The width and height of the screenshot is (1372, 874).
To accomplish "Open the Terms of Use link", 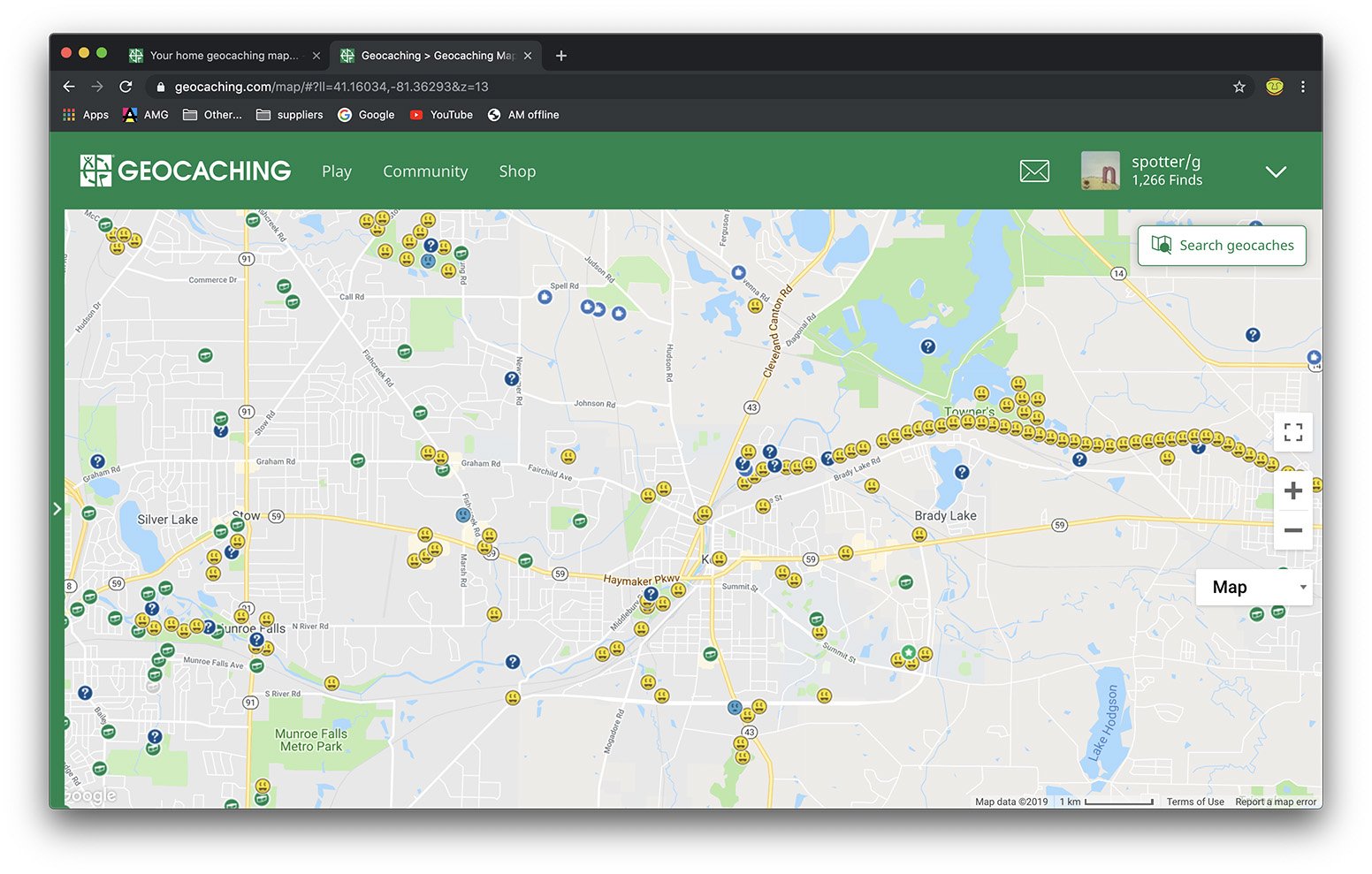I will click(x=1194, y=802).
